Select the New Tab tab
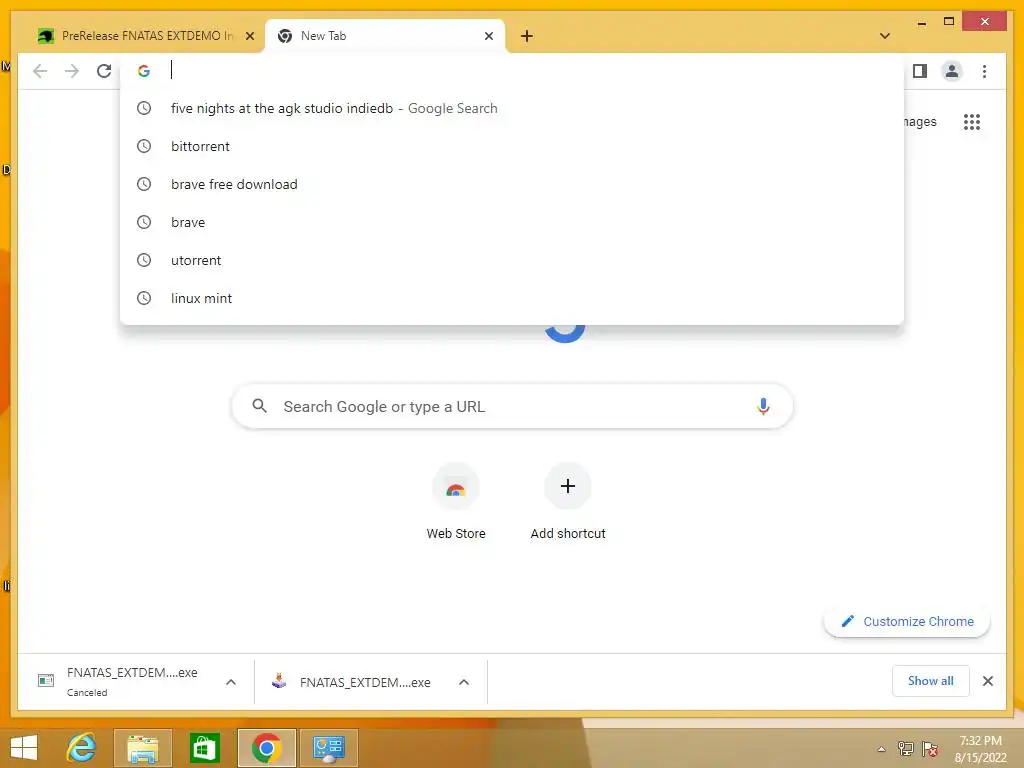Image resolution: width=1024 pixels, height=768 pixels. tap(385, 36)
